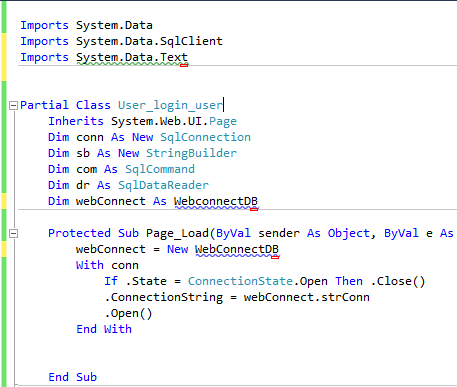
Task: Click the error smart tag under WebconnectDB declaration
Action: pos(254,209)
